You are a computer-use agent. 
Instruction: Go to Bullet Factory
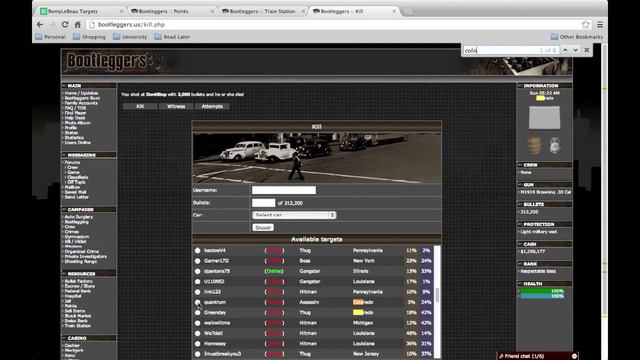[79, 281]
